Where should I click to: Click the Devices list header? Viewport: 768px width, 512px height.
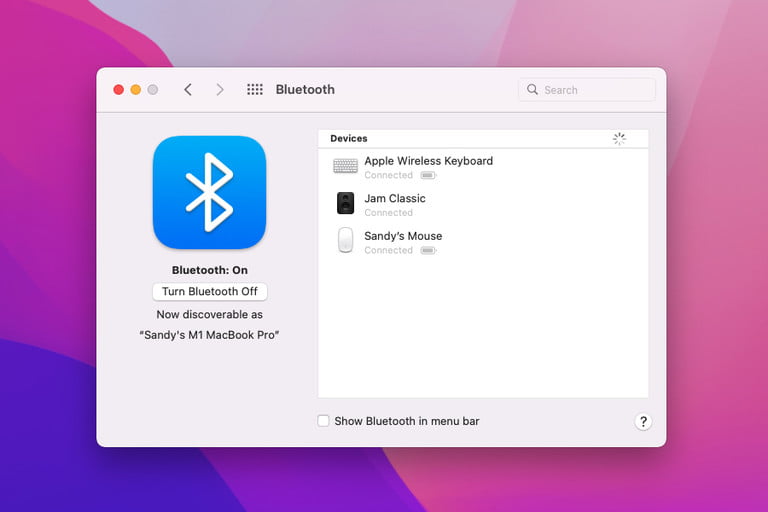(483, 139)
